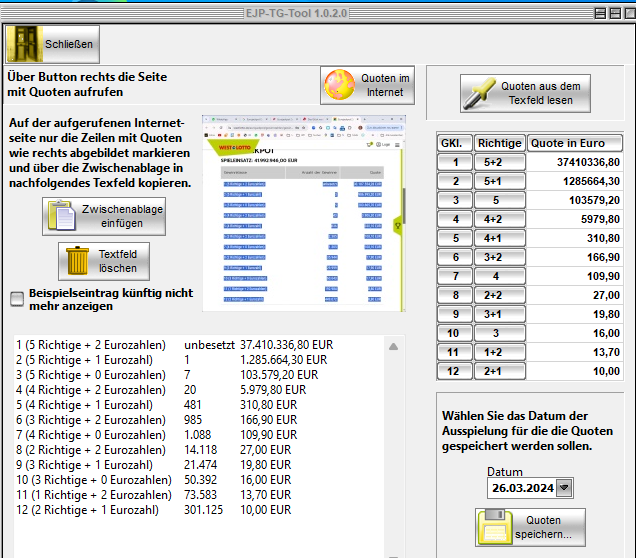
Task: Select table cell '13,70'
Action: coord(575,352)
